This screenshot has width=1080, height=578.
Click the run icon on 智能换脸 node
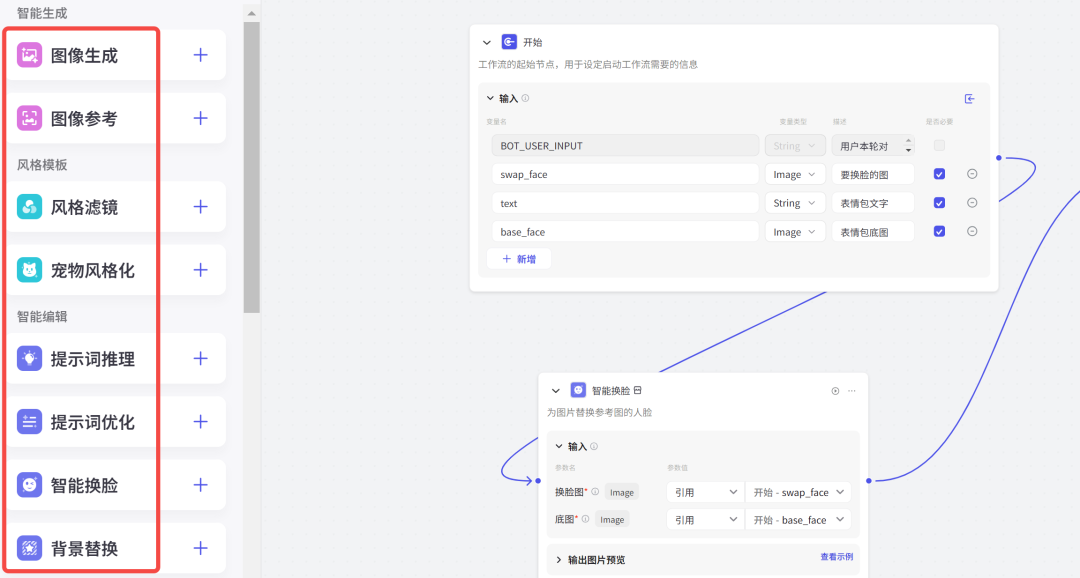835,391
